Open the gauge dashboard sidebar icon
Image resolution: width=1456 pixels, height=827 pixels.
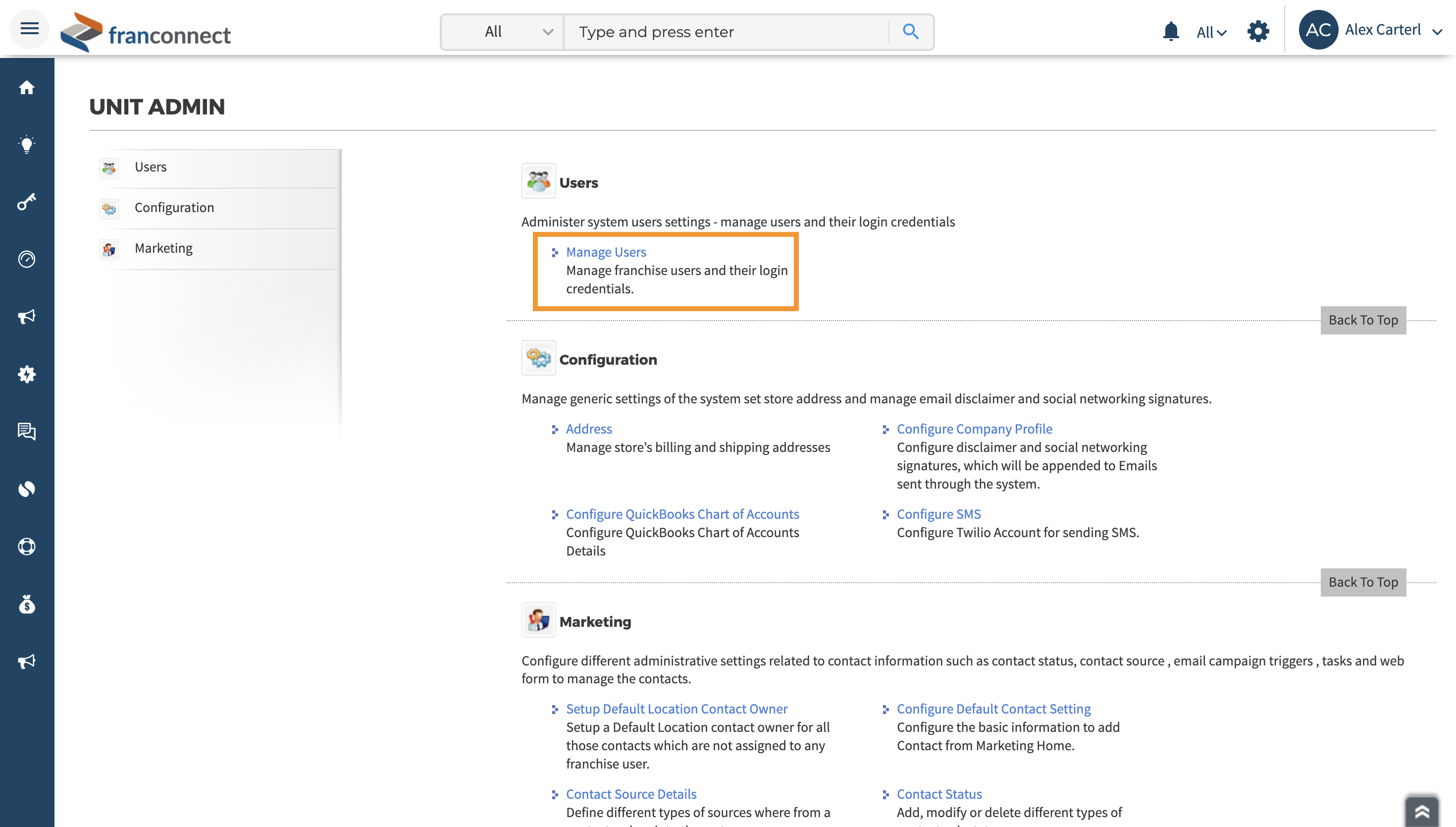coord(27,259)
